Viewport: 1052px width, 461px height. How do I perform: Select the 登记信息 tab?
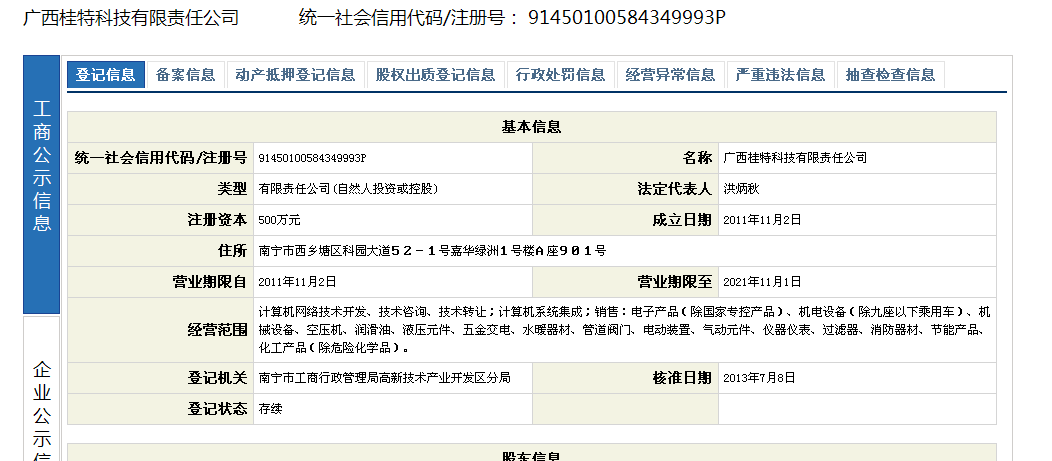pyautogui.click(x=106, y=75)
